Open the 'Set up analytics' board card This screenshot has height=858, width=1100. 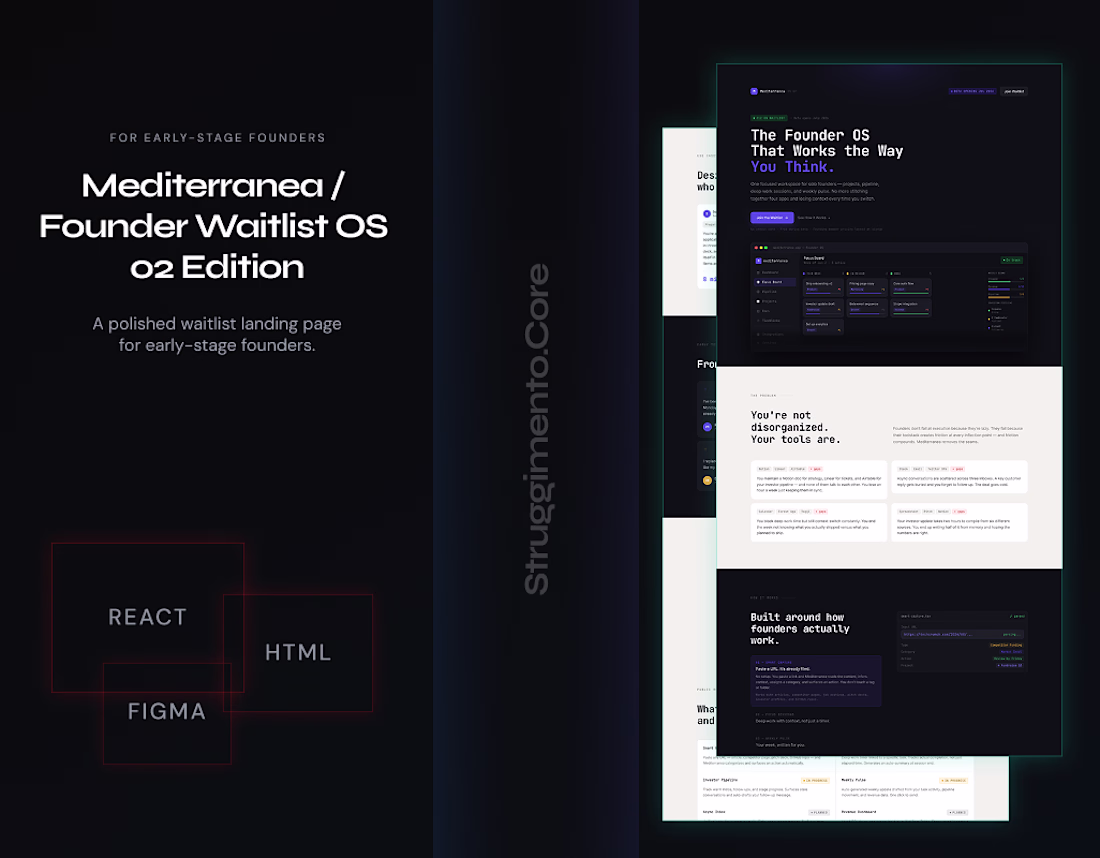pyautogui.click(x=823, y=327)
